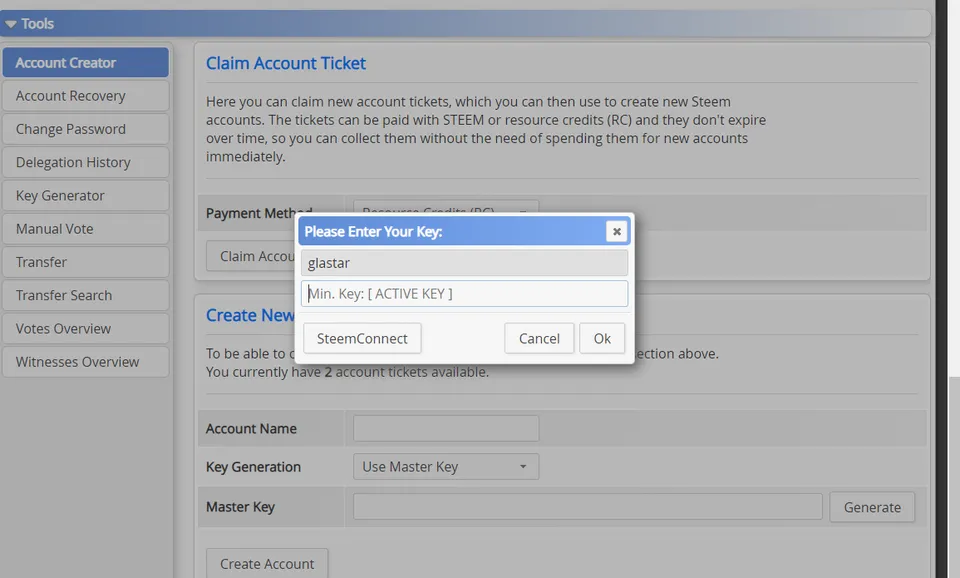Generate a master key

tap(872, 507)
